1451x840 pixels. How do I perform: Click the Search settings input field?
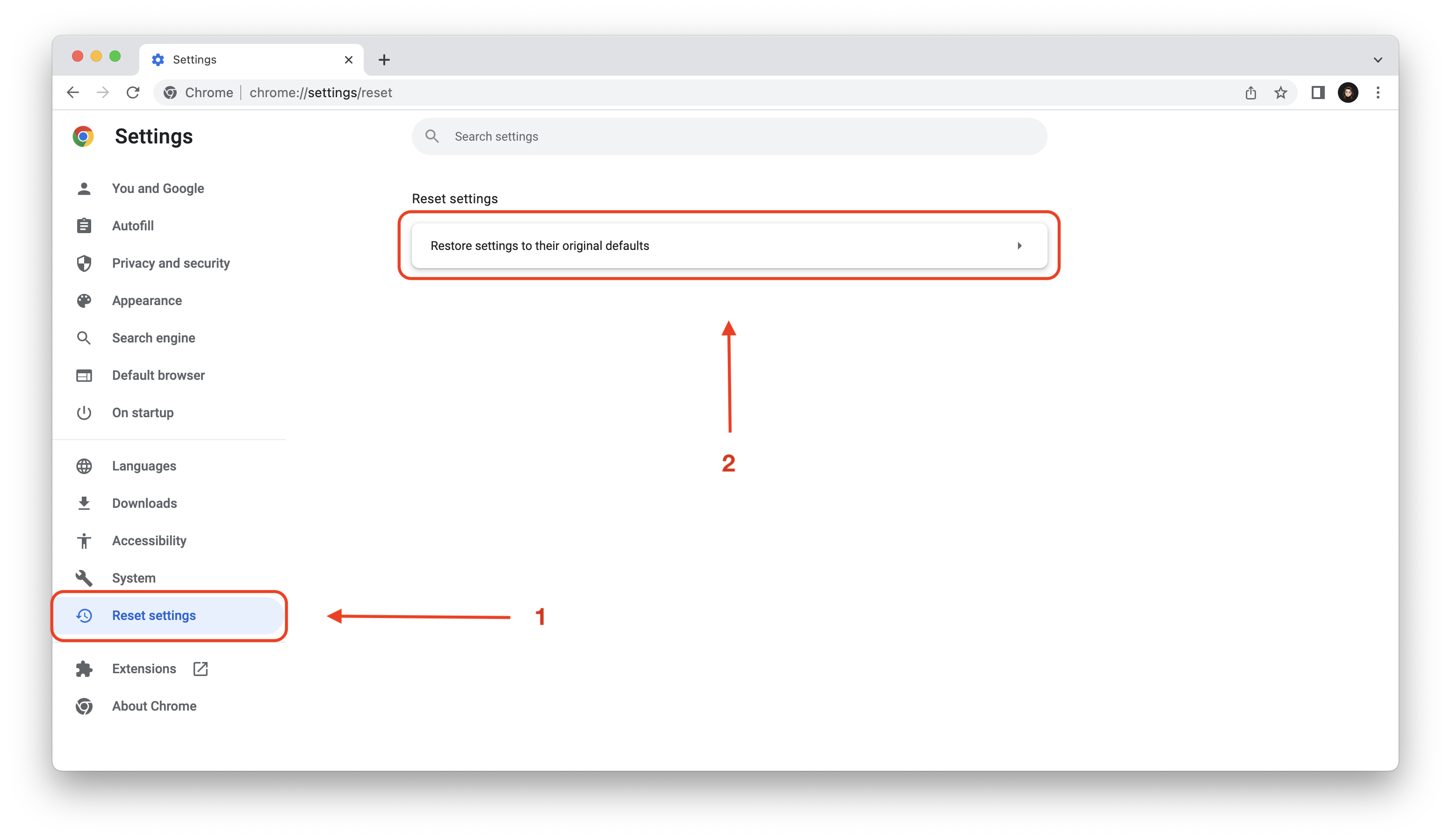pos(729,136)
